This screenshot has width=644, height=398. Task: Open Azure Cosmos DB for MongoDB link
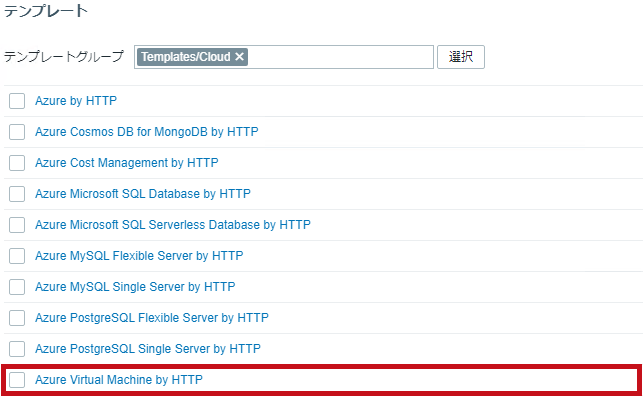147,132
